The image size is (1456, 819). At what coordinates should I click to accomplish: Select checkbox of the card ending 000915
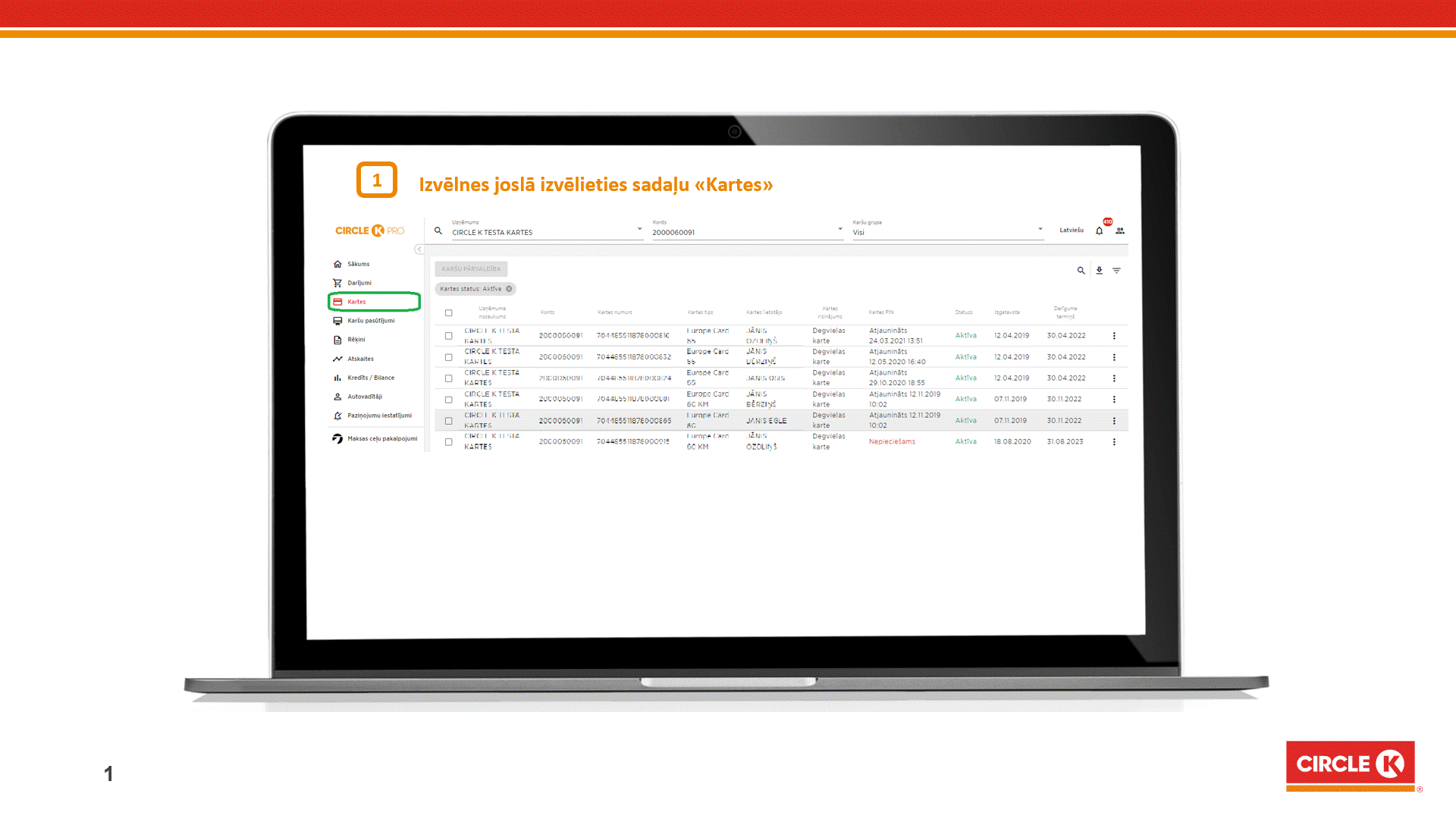point(449,442)
